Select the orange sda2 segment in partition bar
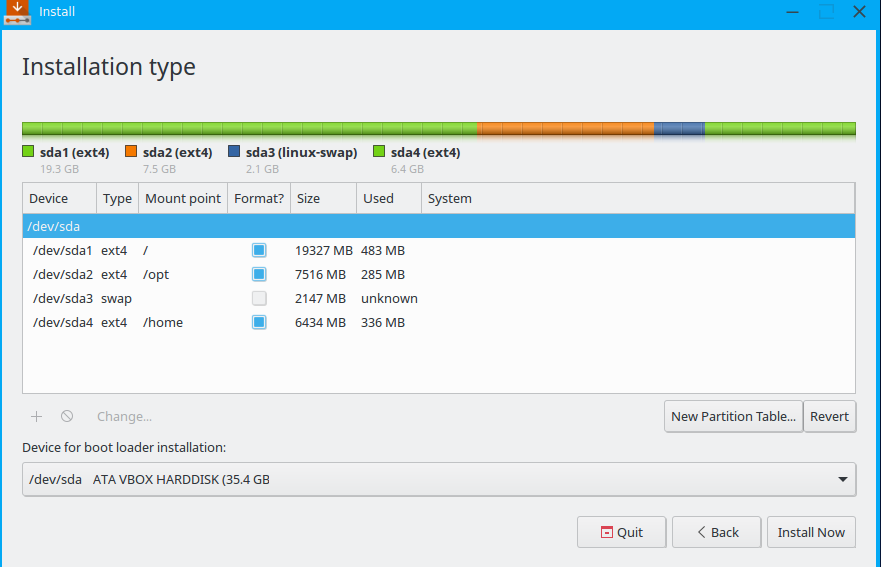 (565, 129)
